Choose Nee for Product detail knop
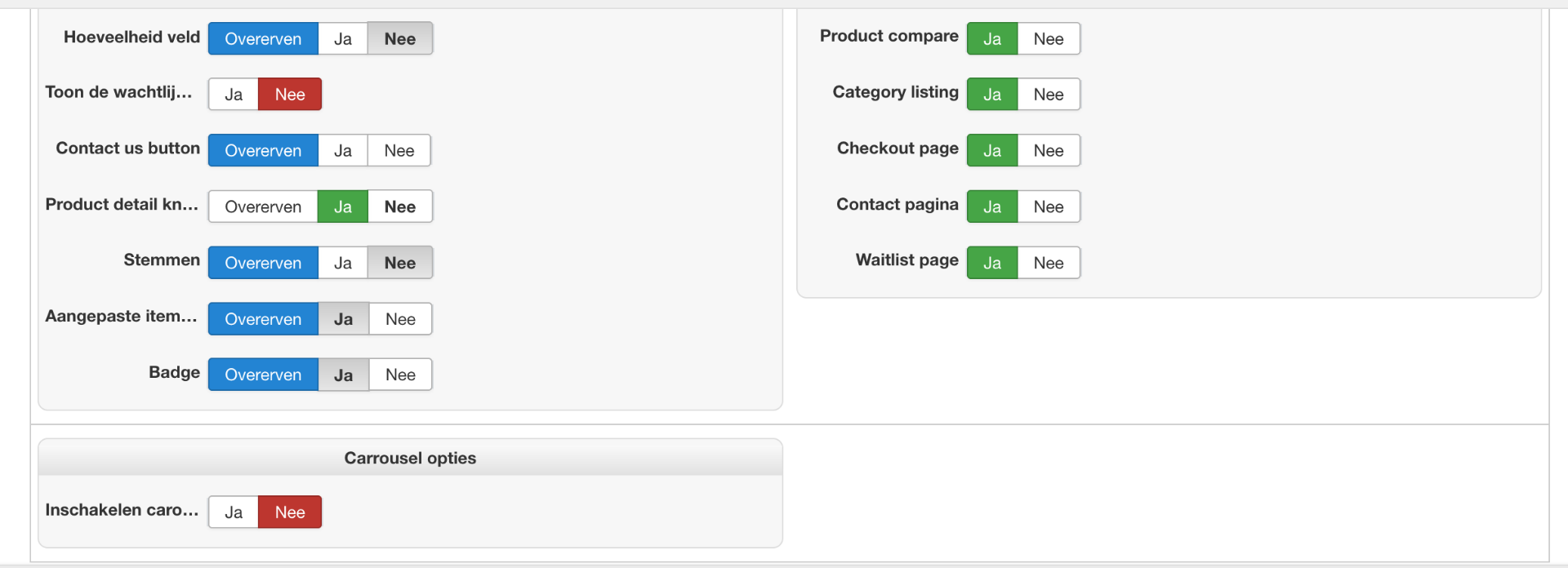Screen dimensions: 1568x568 click(x=400, y=207)
